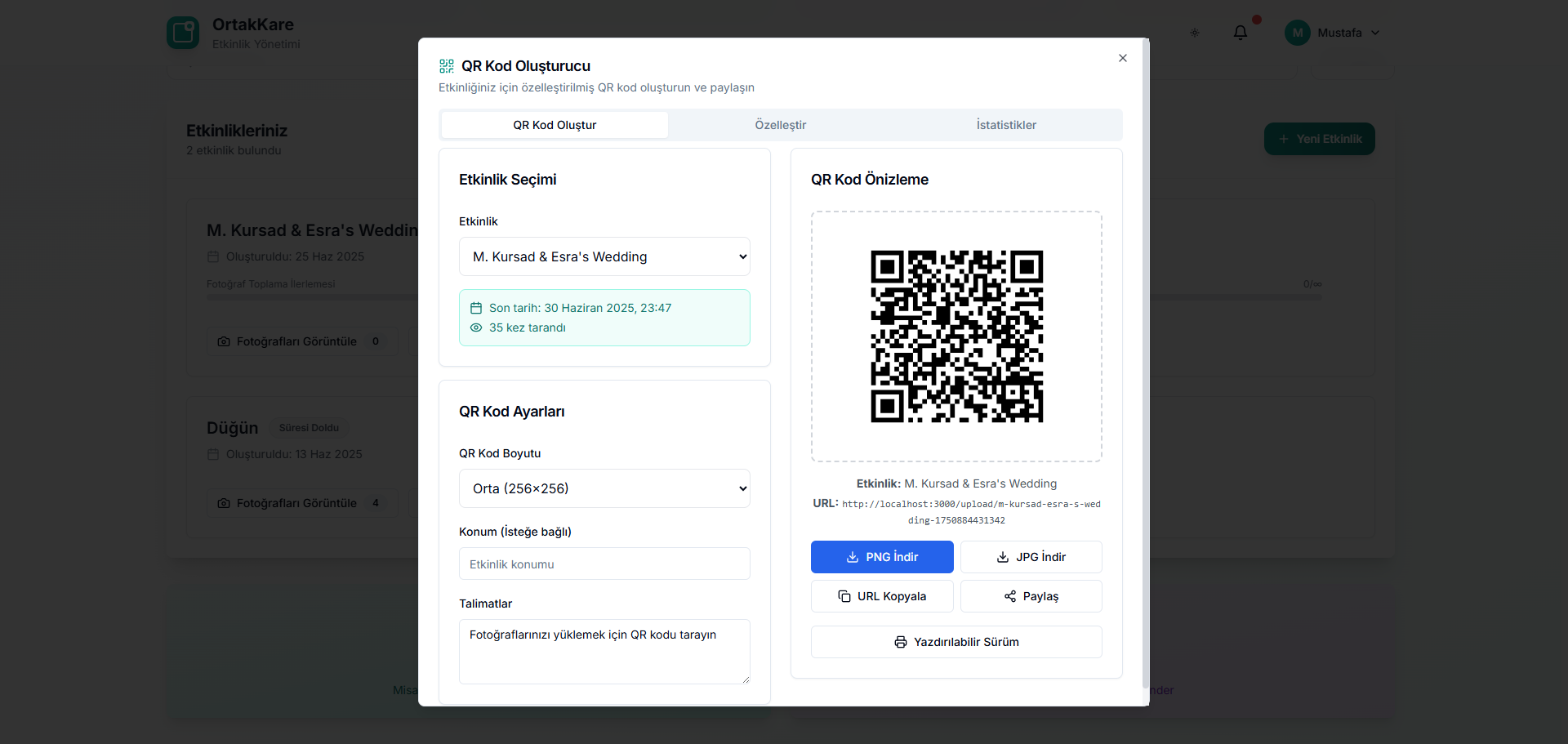Switch to the QR Kod Oluştur tab
This screenshot has height=744, width=1568.
tap(555, 125)
